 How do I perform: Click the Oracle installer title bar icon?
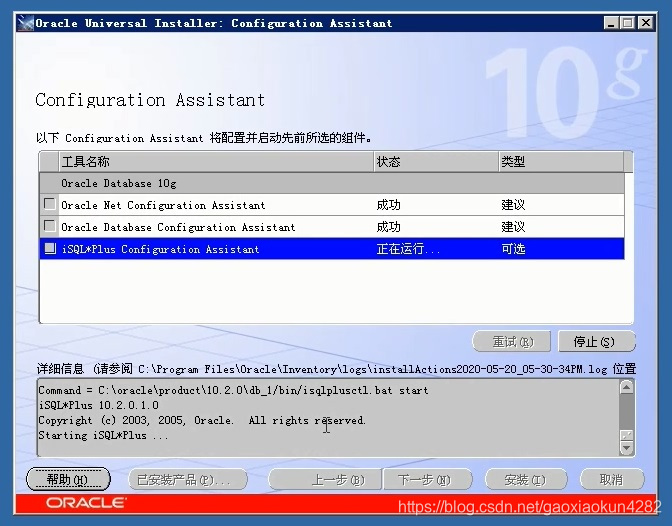coord(26,23)
